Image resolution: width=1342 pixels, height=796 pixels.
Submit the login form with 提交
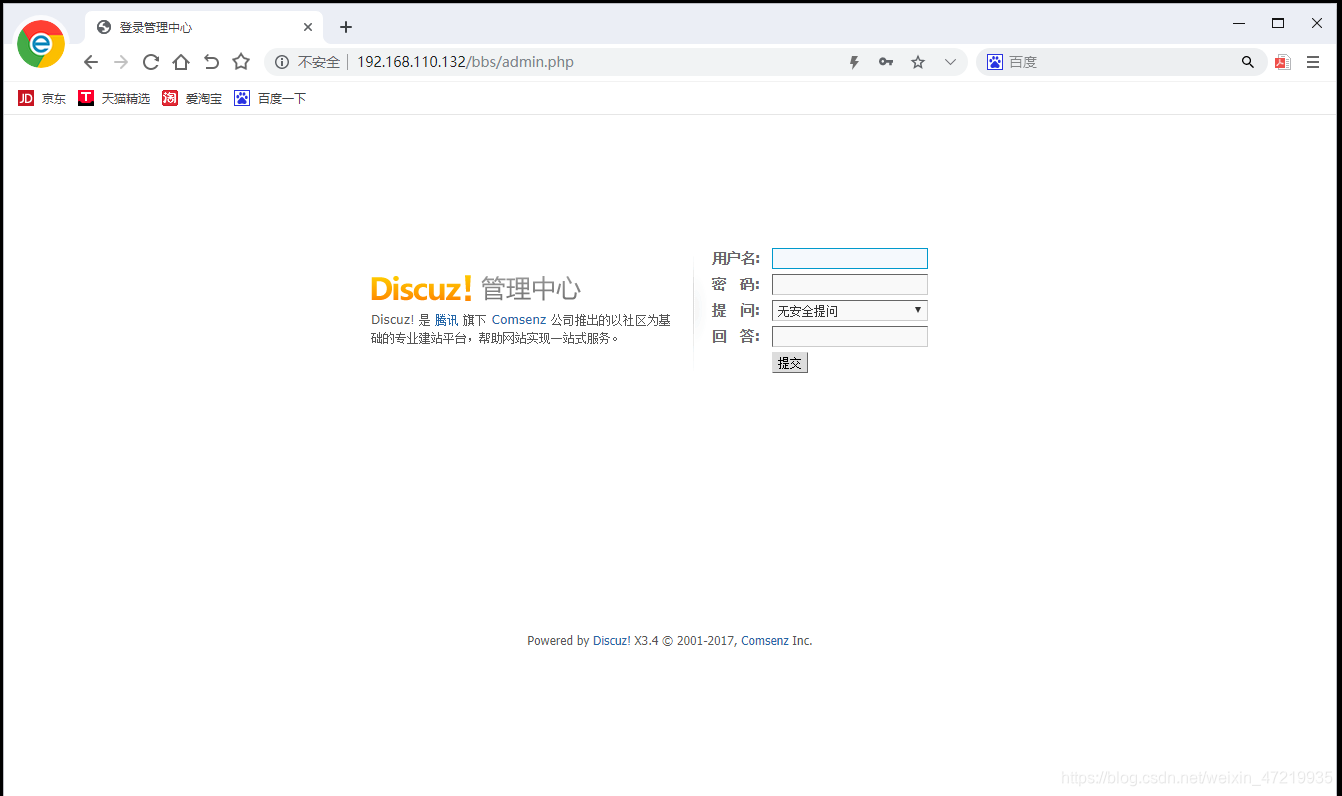790,363
